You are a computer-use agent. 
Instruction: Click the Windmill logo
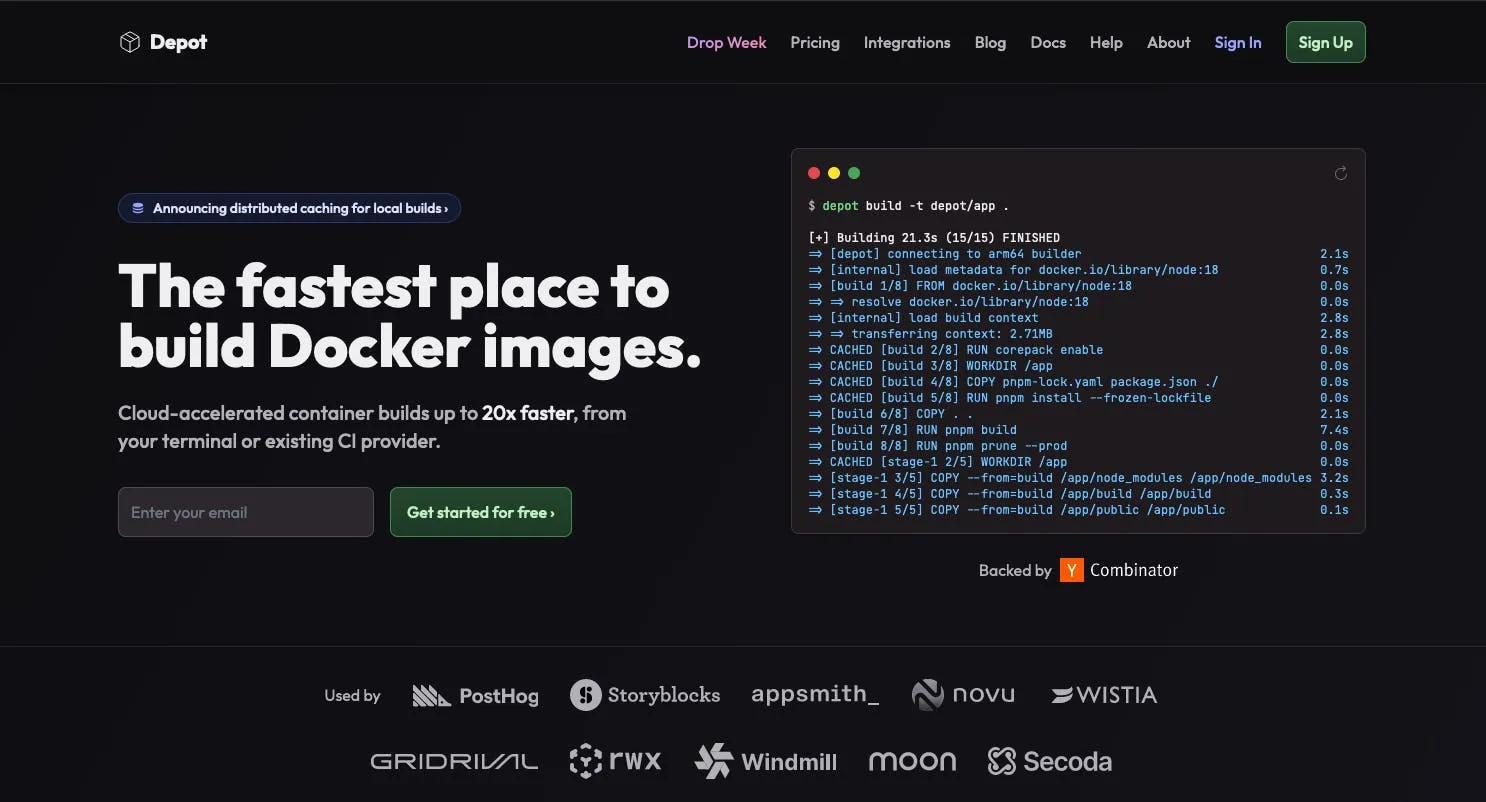[766, 761]
